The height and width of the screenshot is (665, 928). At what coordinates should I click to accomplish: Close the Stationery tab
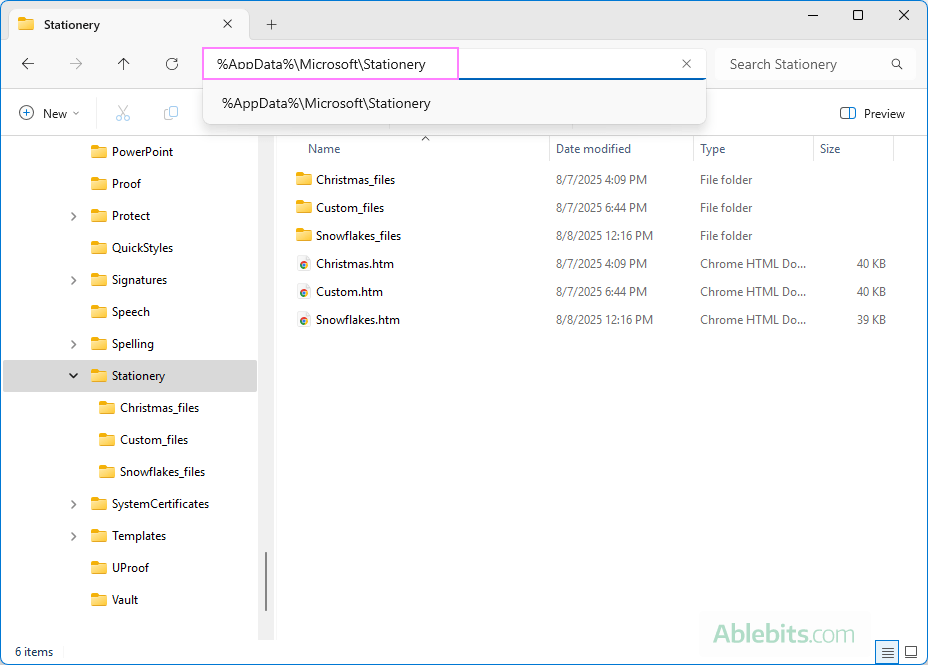(227, 24)
